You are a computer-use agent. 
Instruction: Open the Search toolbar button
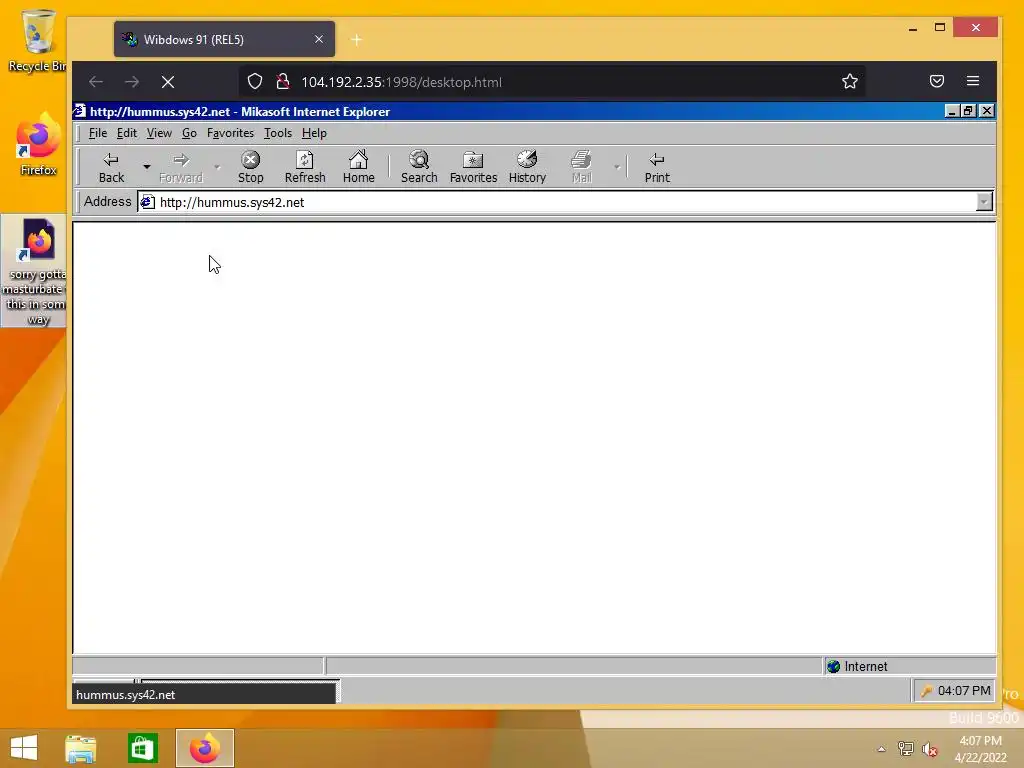(419, 167)
